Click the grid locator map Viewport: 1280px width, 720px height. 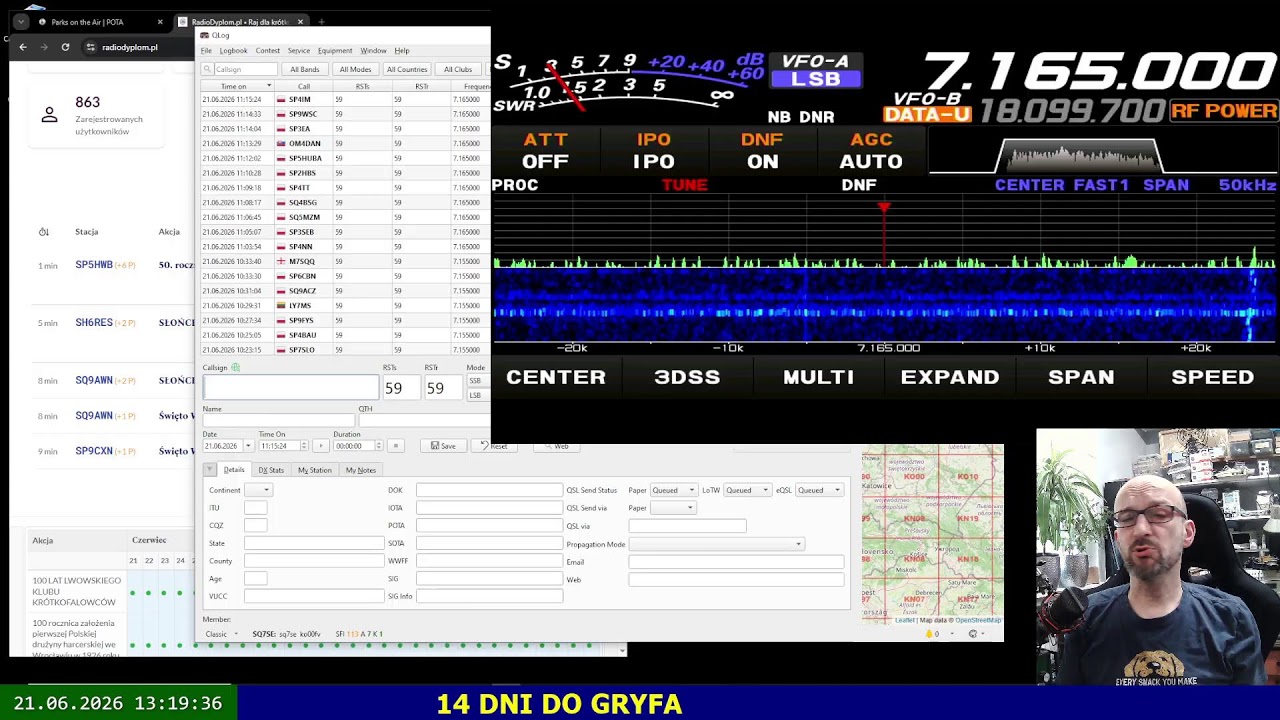[x=932, y=533]
